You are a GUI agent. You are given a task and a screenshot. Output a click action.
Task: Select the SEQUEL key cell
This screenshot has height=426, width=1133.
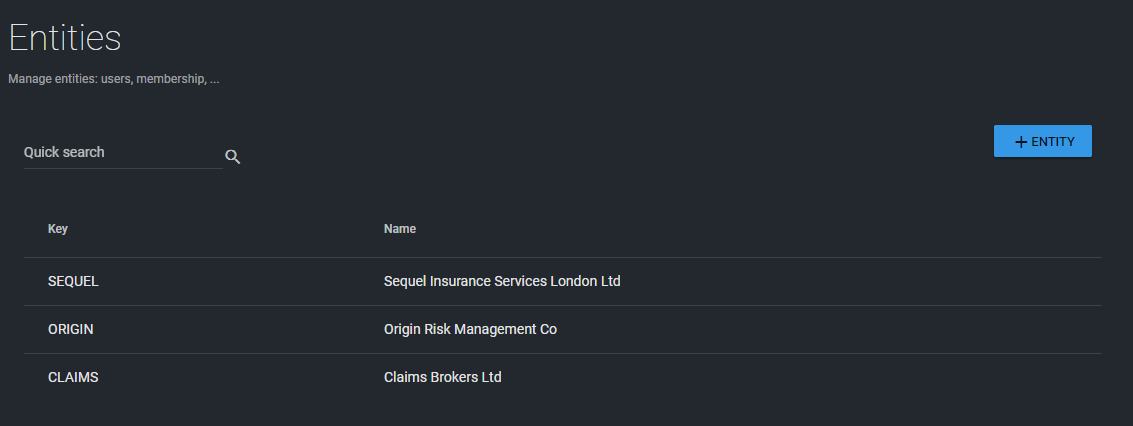(x=73, y=282)
